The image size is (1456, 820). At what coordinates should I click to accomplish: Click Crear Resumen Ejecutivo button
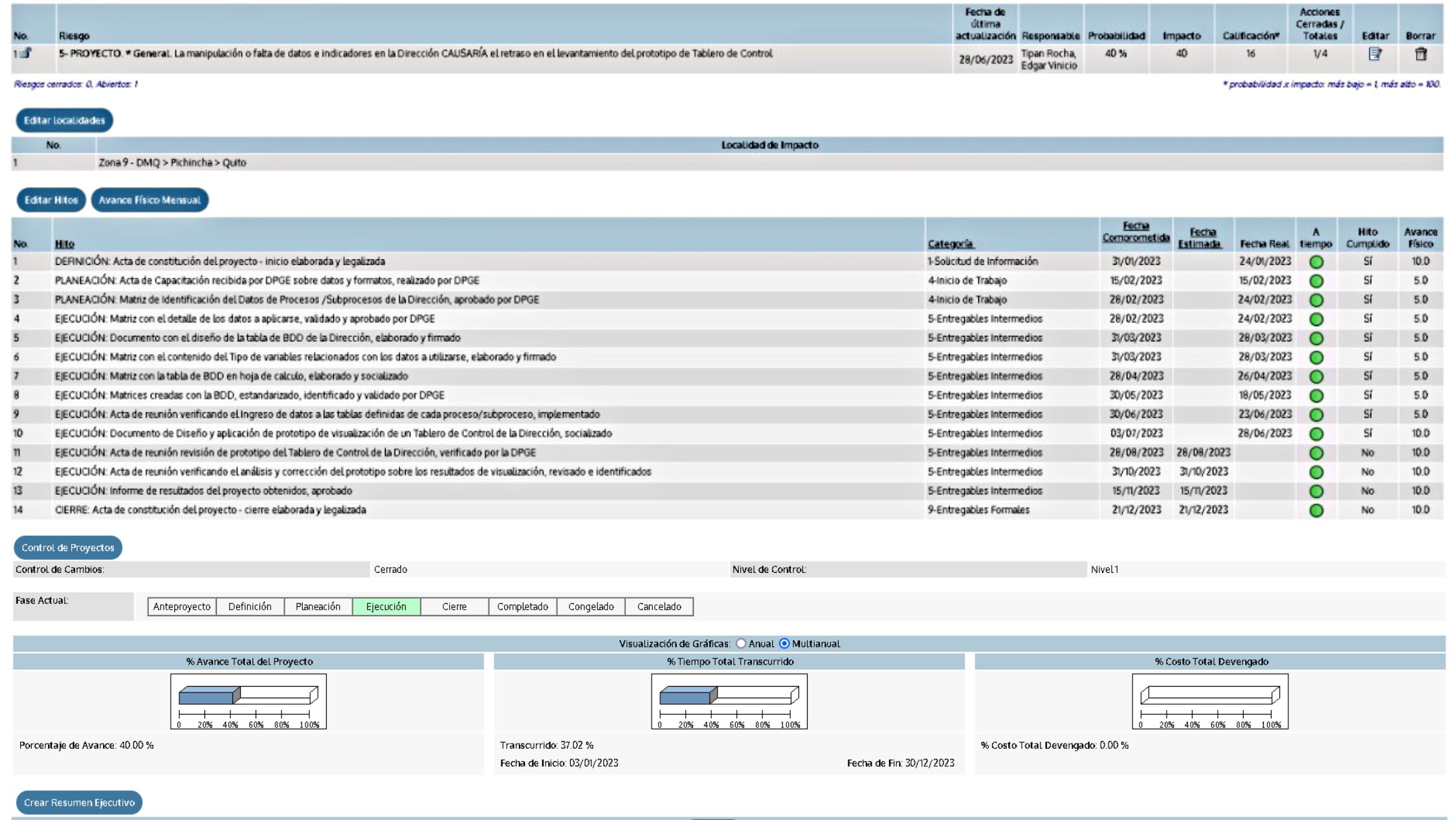[79, 803]
